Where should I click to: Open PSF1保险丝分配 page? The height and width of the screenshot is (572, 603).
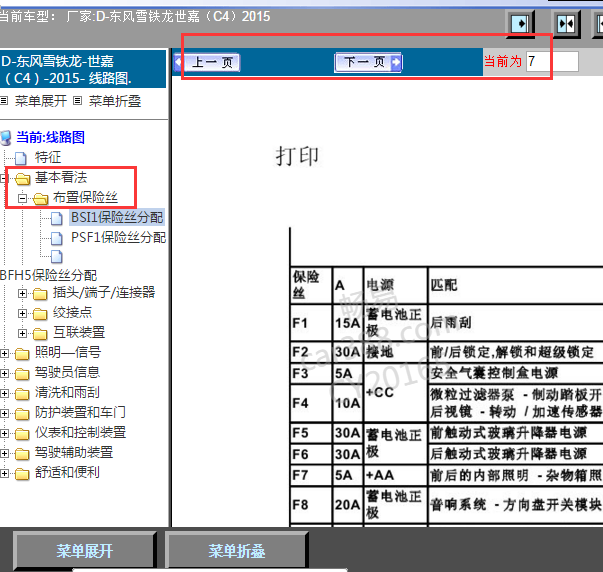click(118, 237)
